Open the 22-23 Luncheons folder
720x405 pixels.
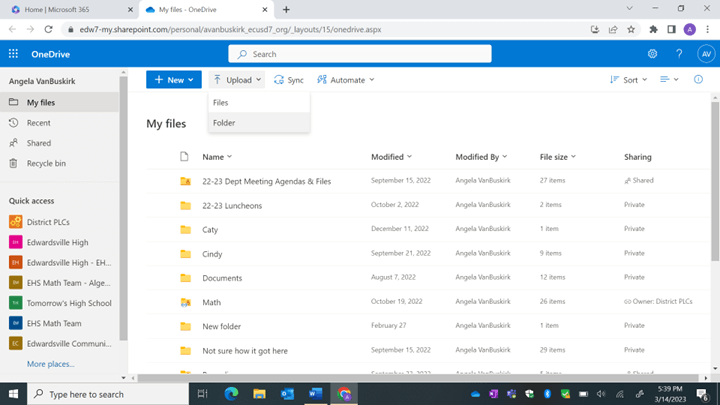coord(232,205)
